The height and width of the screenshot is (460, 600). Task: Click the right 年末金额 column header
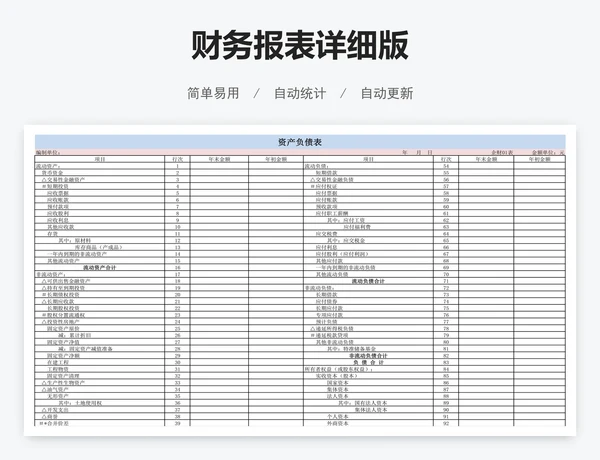click(487, 159)
